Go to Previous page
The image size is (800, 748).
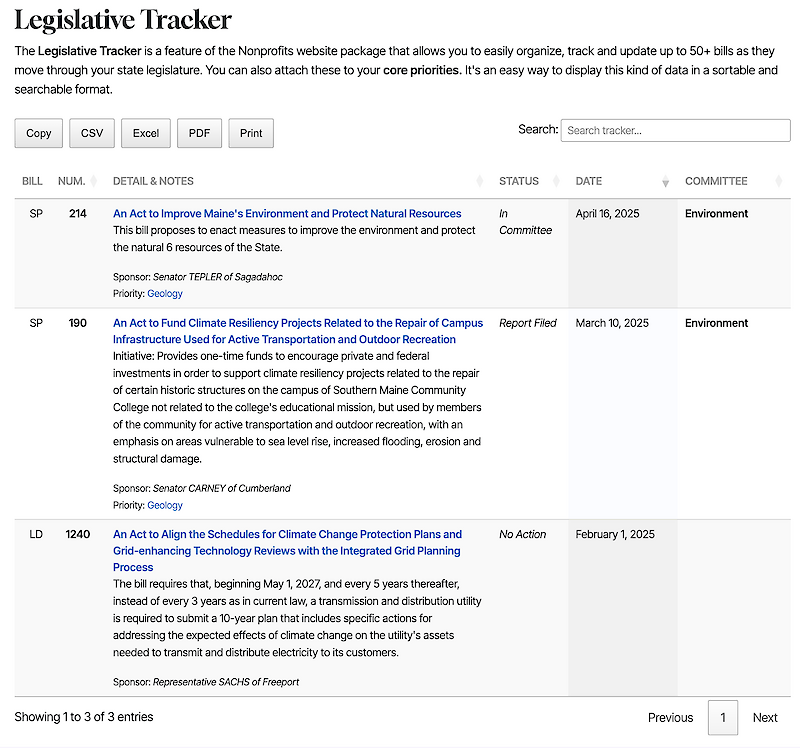click(670, 718)
